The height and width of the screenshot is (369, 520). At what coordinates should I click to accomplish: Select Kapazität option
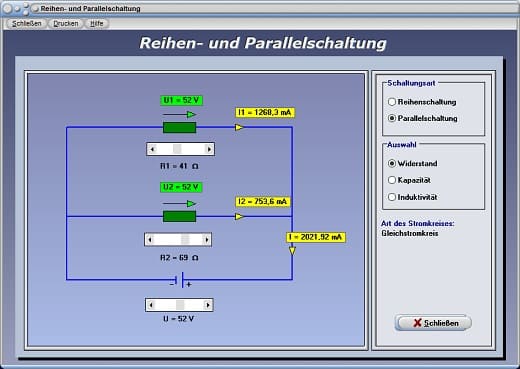click(x=409, y=180)
